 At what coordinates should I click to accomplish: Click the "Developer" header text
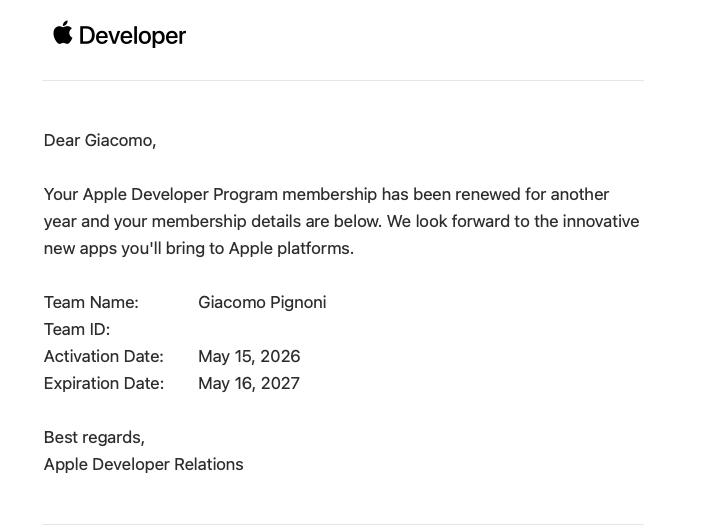[132, 36]
